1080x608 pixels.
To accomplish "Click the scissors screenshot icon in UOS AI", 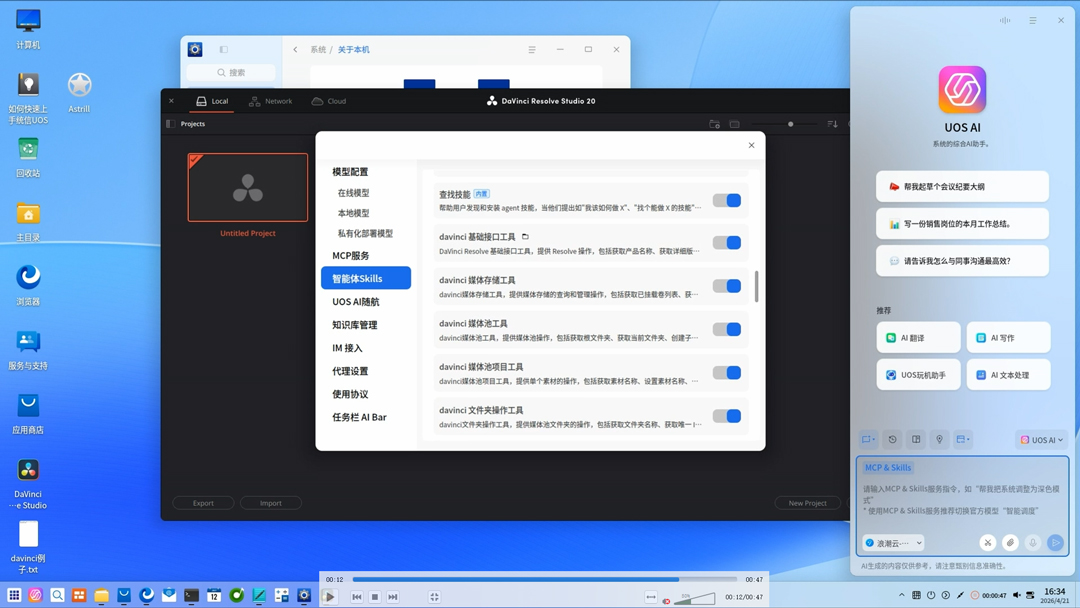I will pos(987,543).
